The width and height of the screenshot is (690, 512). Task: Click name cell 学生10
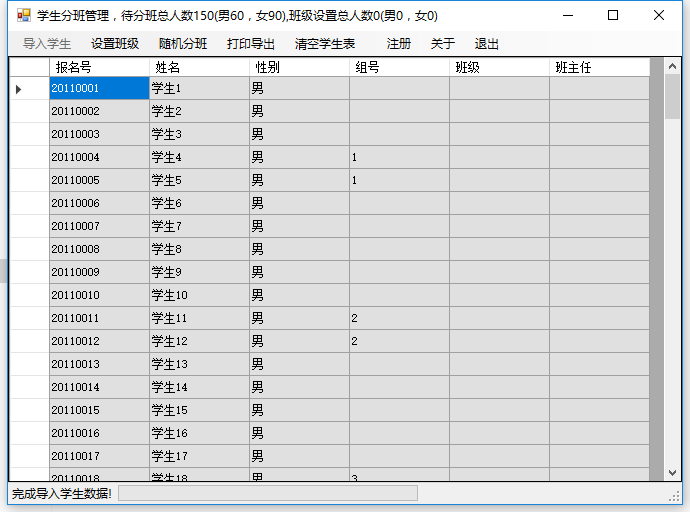point(199,295)
